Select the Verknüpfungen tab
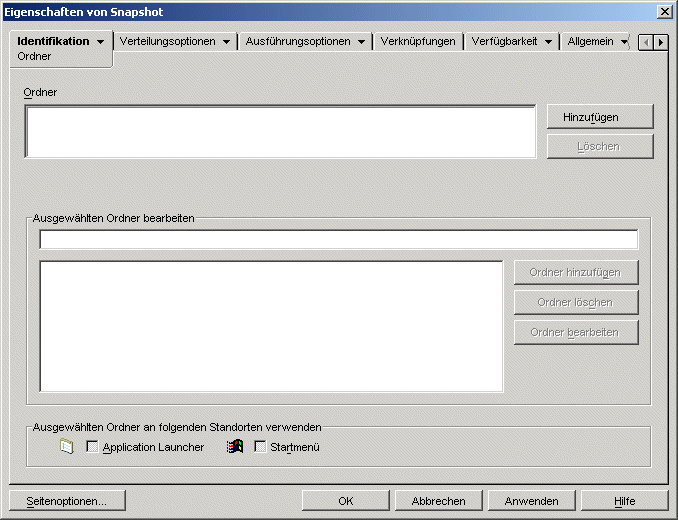The height and width of the screenshot is (520, 678). (418, 41)
